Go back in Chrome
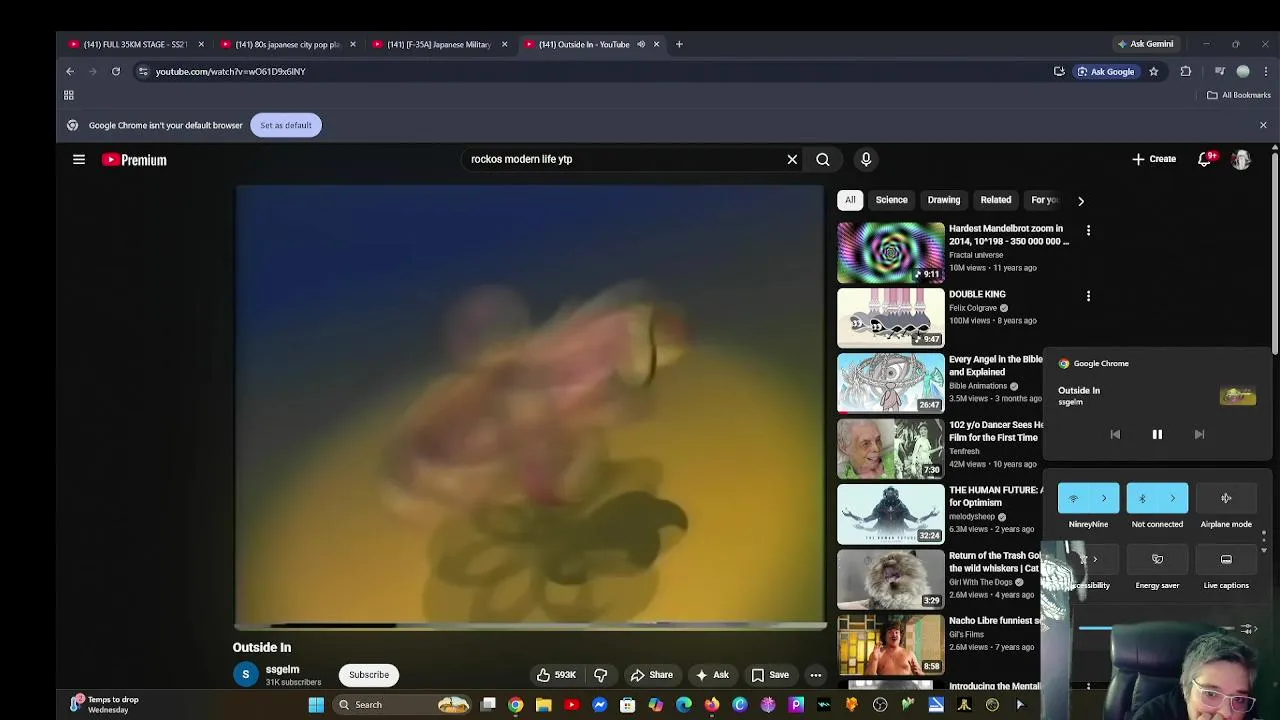1280x720 pixels. point(70,71)
